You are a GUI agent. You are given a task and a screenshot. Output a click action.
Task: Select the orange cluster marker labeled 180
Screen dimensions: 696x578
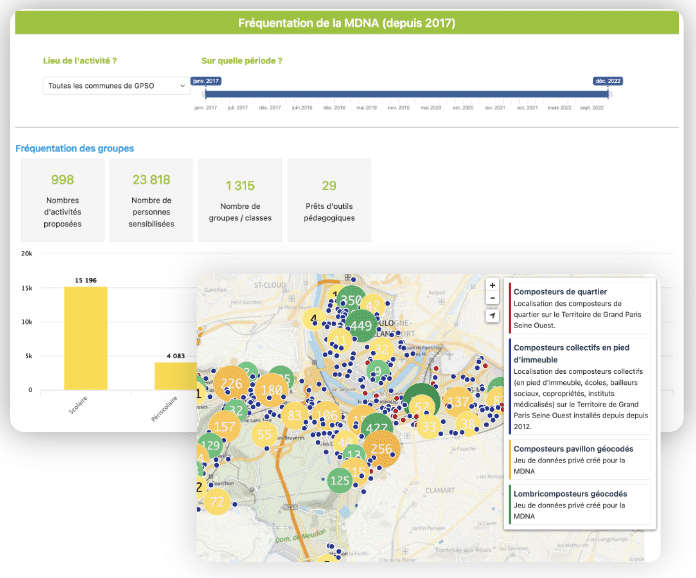270,390
